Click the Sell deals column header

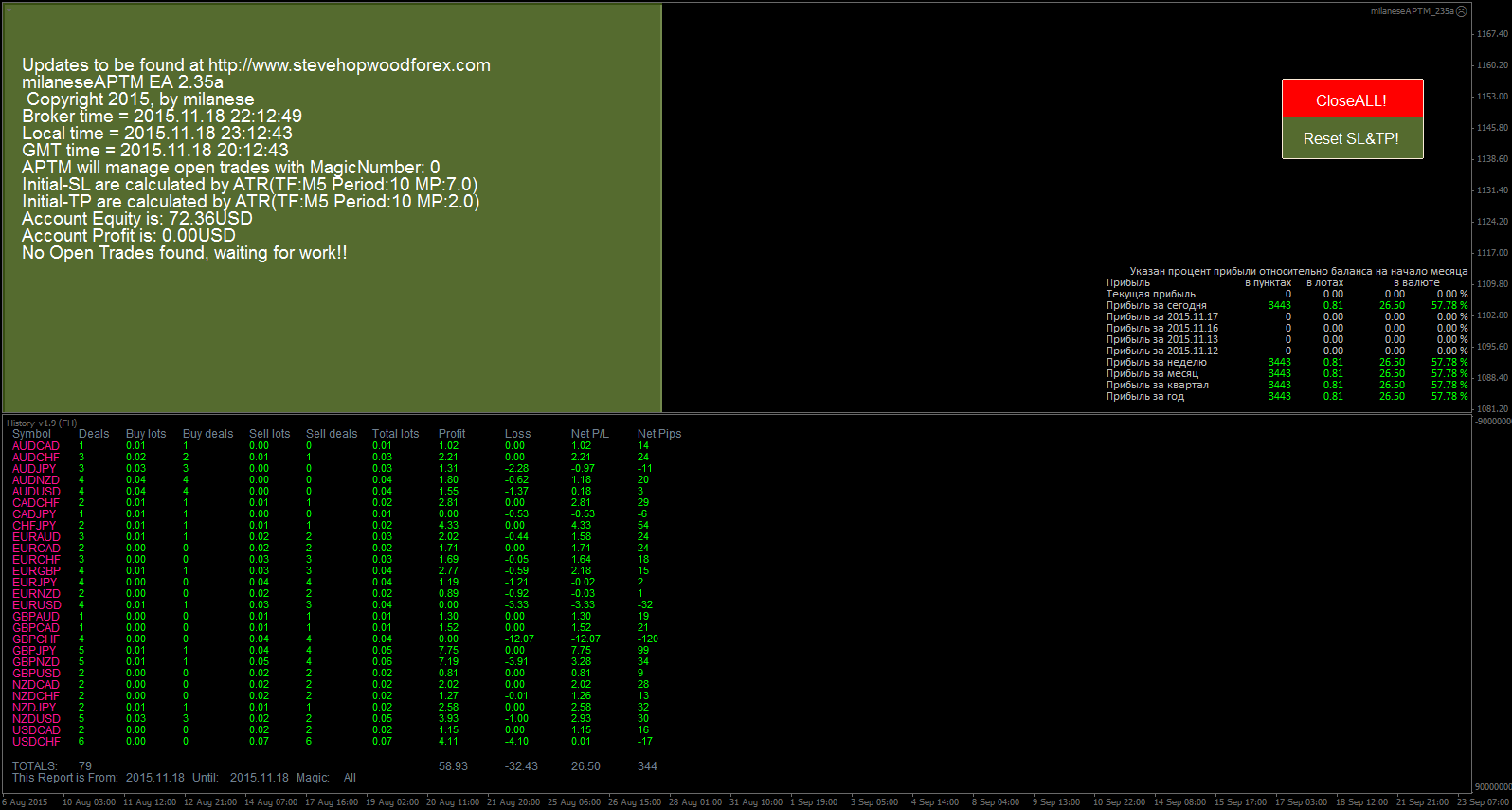tap(332, 434)
